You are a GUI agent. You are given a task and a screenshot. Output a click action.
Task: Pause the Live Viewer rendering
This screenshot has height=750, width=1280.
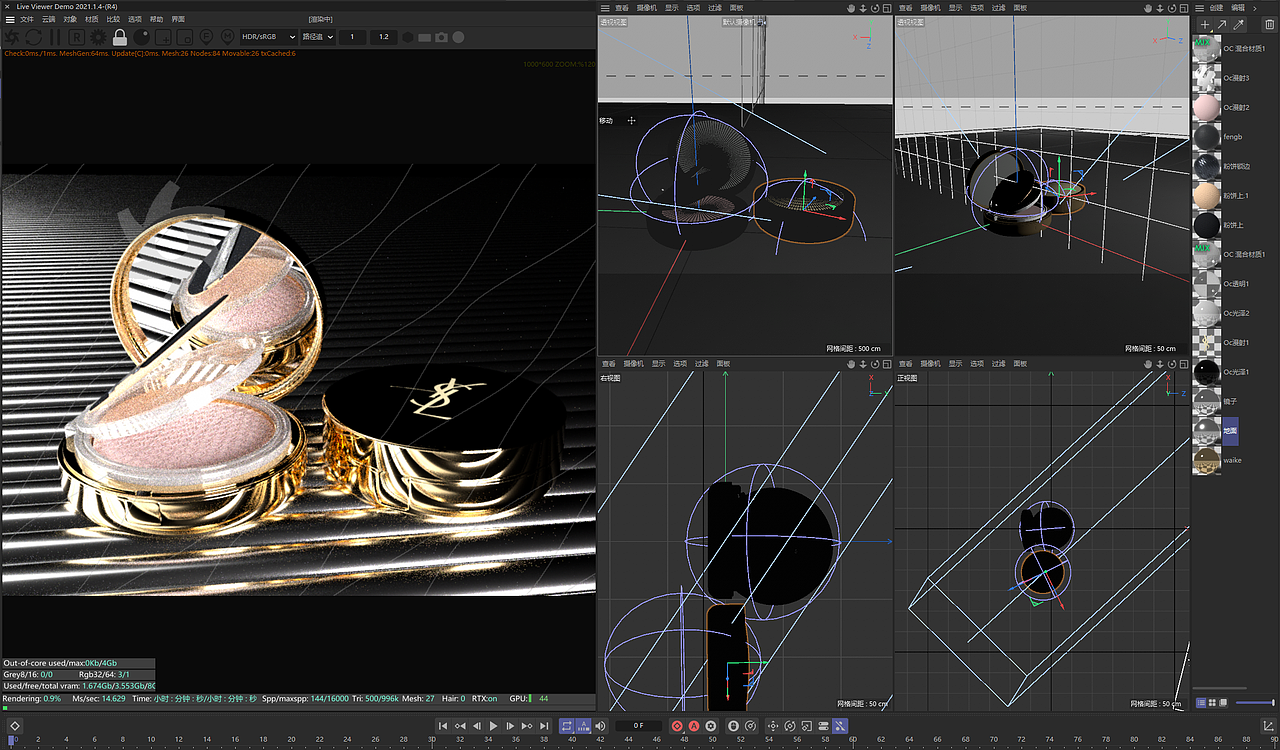[55, 37]
